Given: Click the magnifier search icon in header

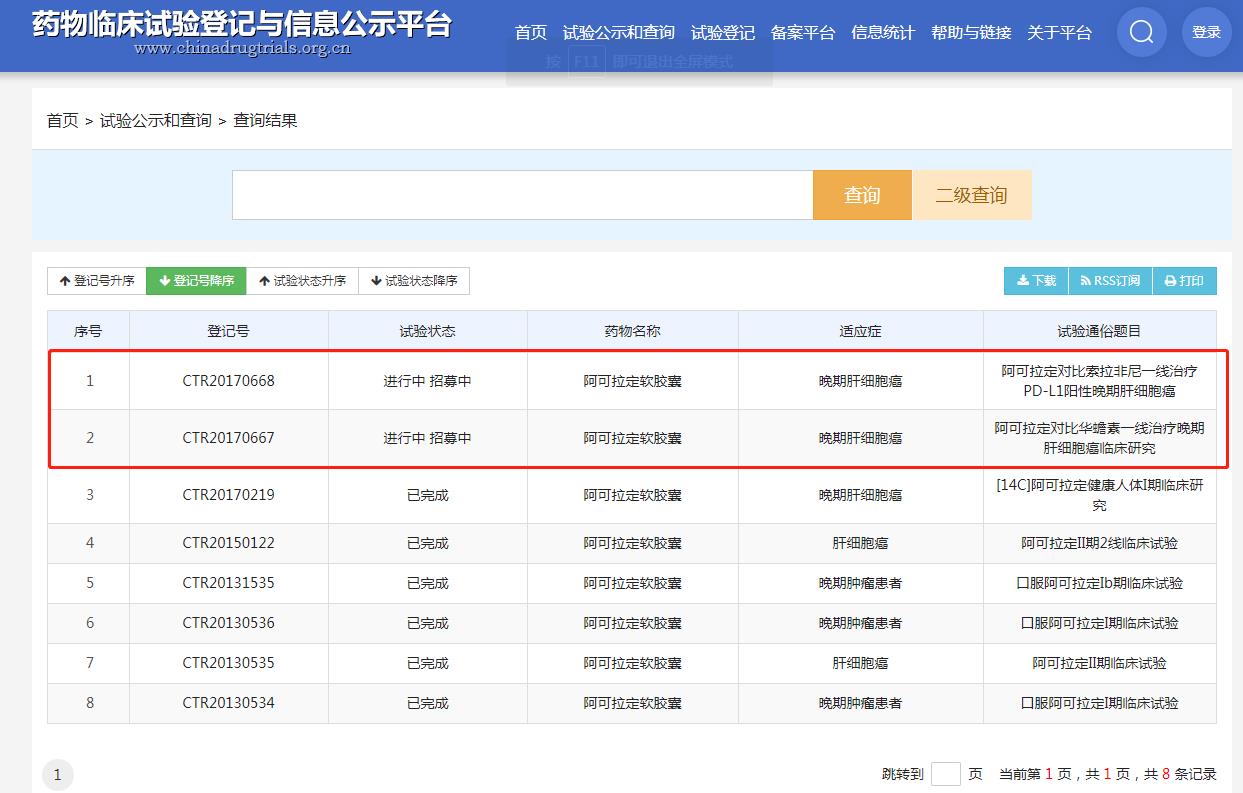Looking at the screenshot, I should (x=1141, y=32).
